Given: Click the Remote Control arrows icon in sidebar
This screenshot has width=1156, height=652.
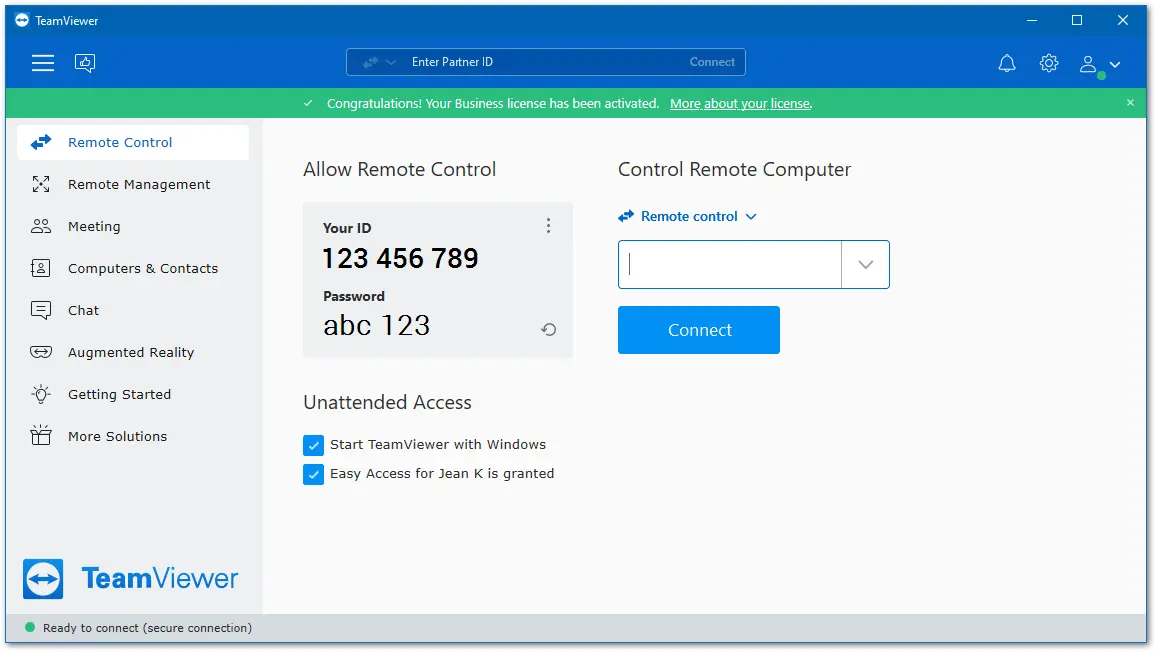Looking at the screenshot, I should pos(41,142).
